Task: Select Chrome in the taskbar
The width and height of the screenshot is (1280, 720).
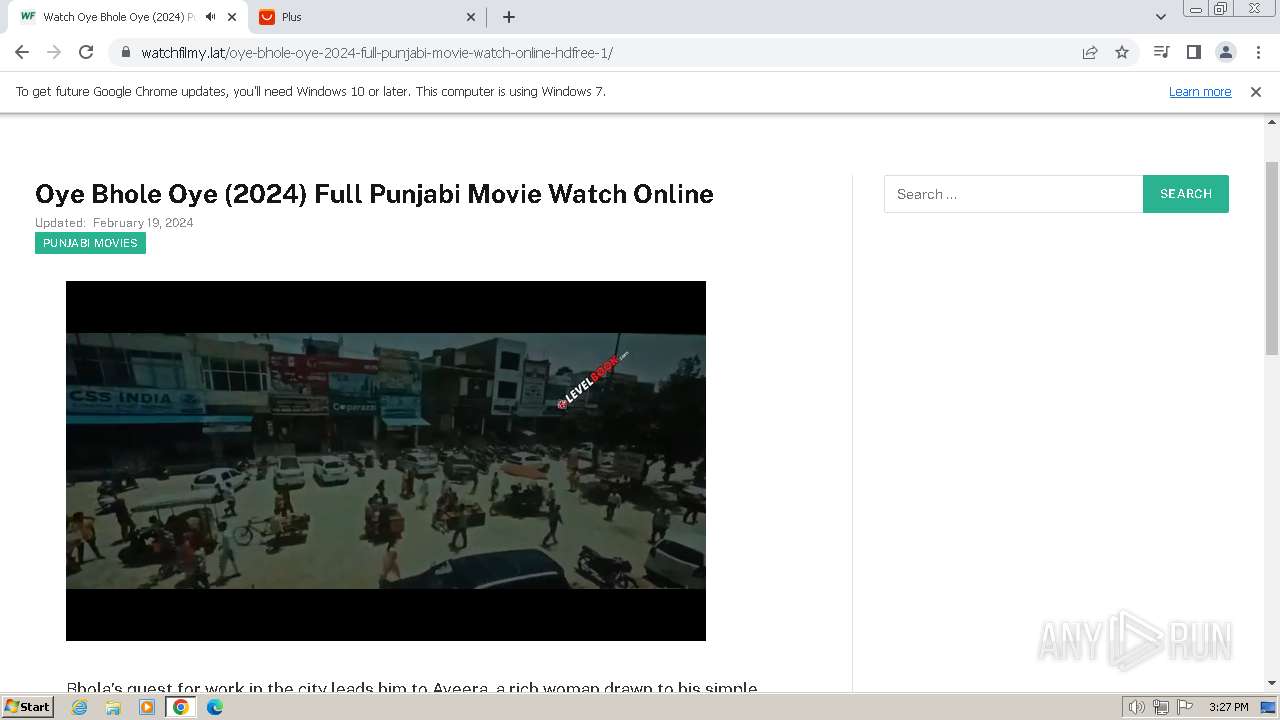Action: coord(181,707)
